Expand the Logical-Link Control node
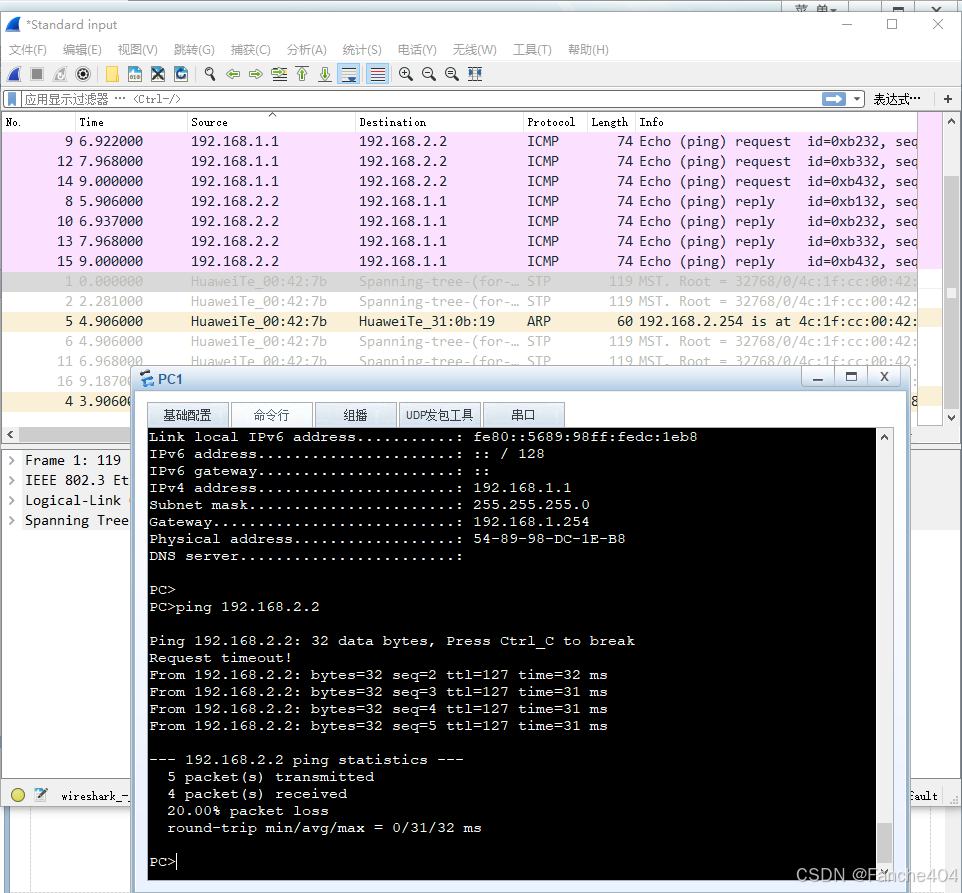This screenshot has height=893, width=962. click(12, 500)
